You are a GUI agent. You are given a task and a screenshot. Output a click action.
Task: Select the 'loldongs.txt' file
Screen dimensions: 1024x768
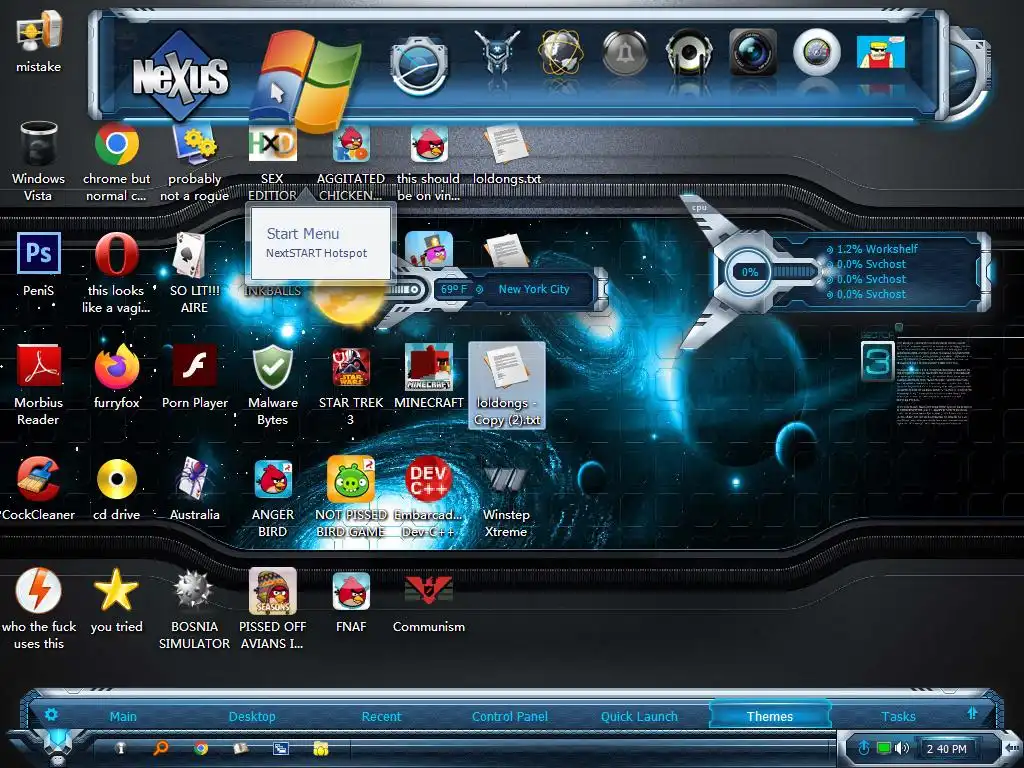pyautogui.click(x=507, y=154)
